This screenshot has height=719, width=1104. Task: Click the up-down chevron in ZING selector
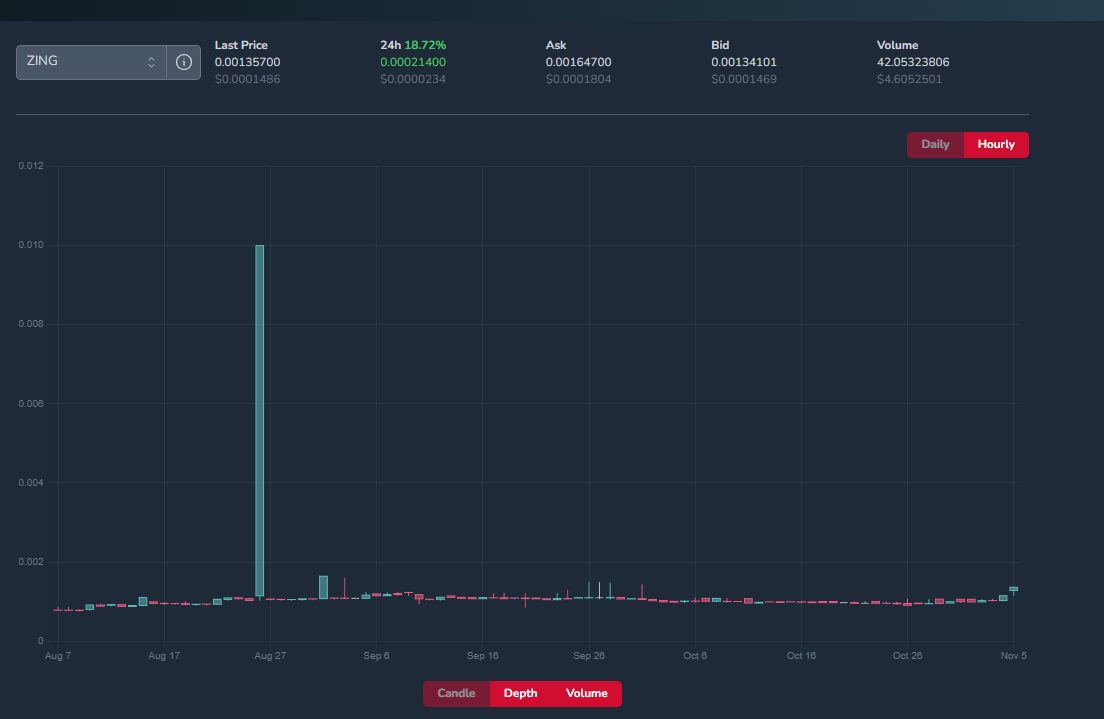pyautogui.click(x=151, y=62)
